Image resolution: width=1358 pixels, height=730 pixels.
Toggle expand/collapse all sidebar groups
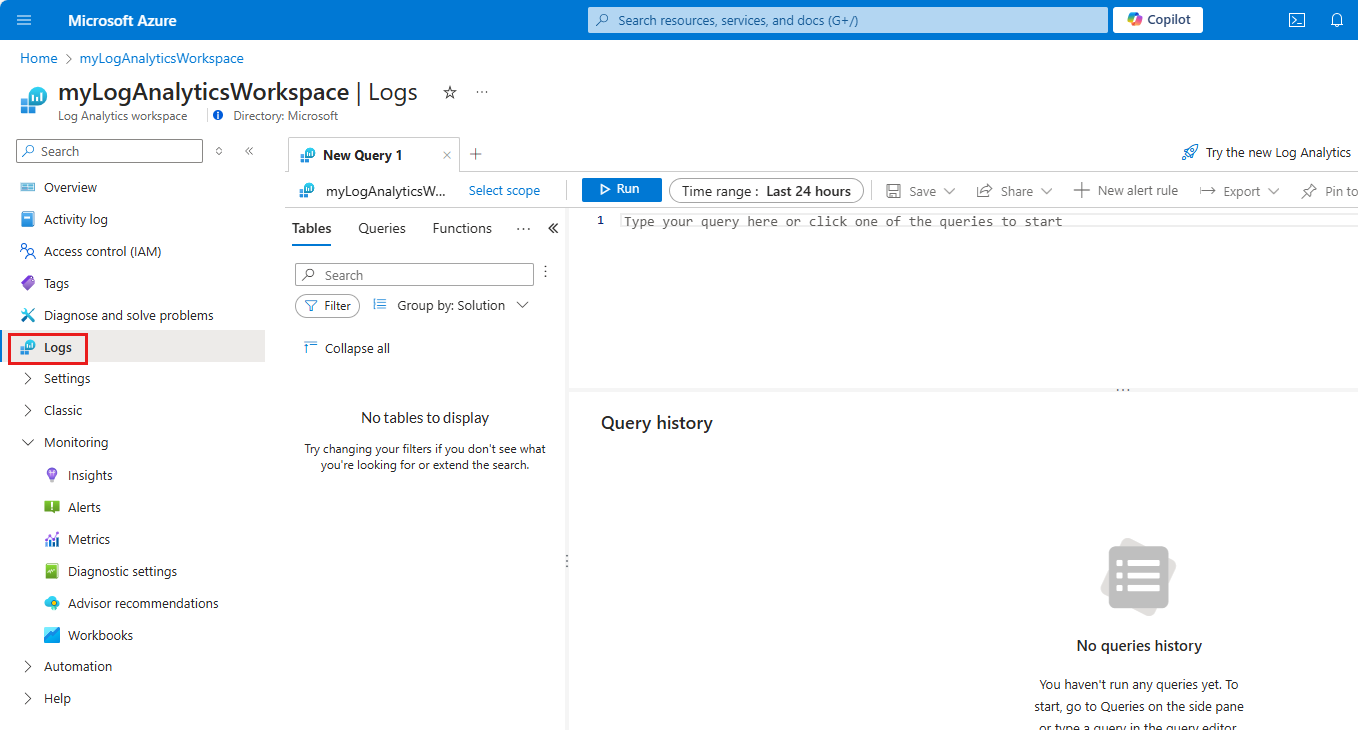pos(219,151)
